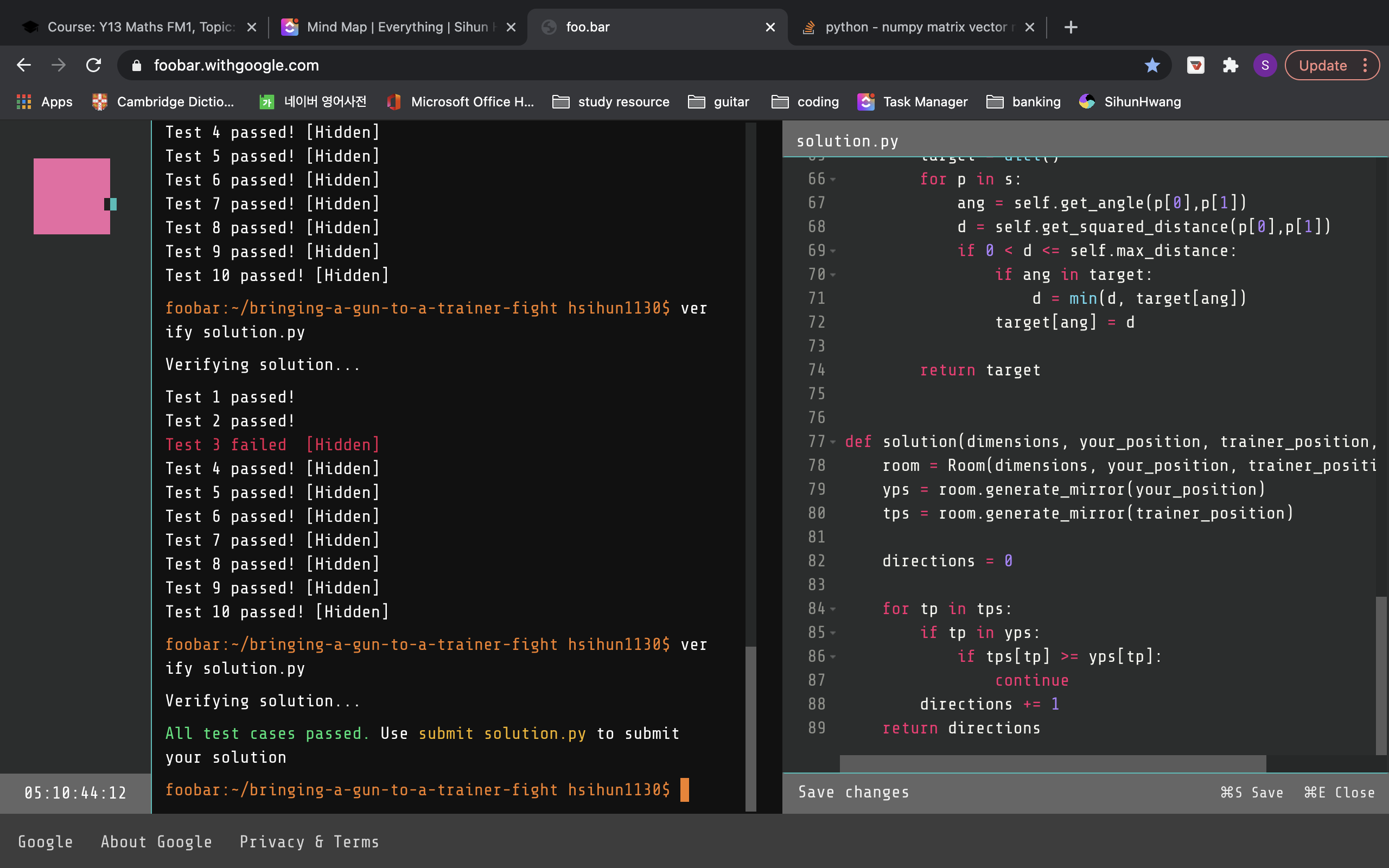
Task: Click Close in the editor footer
Action: coord(1339,792)
